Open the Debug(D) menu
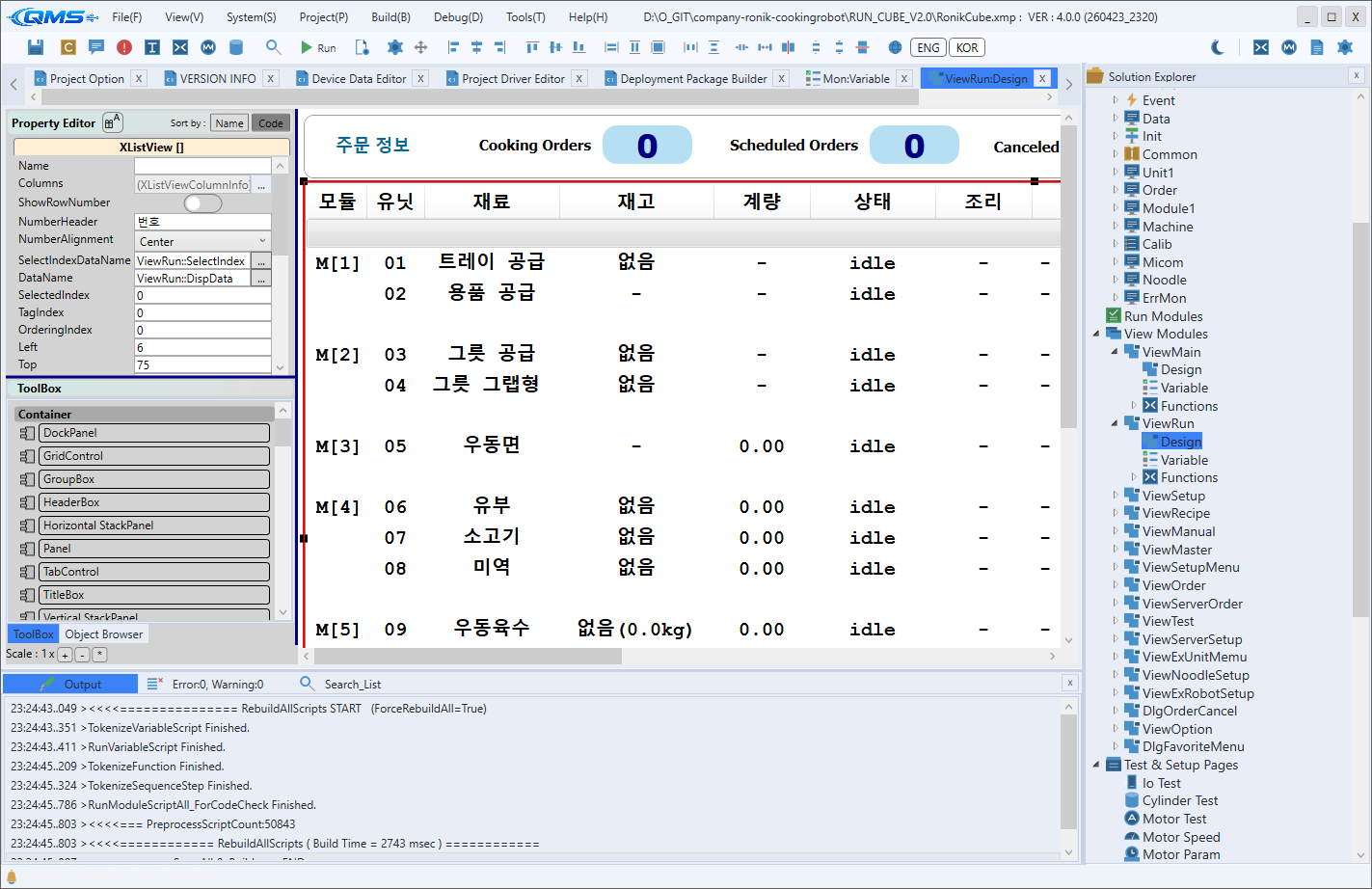 pos(458,17)
